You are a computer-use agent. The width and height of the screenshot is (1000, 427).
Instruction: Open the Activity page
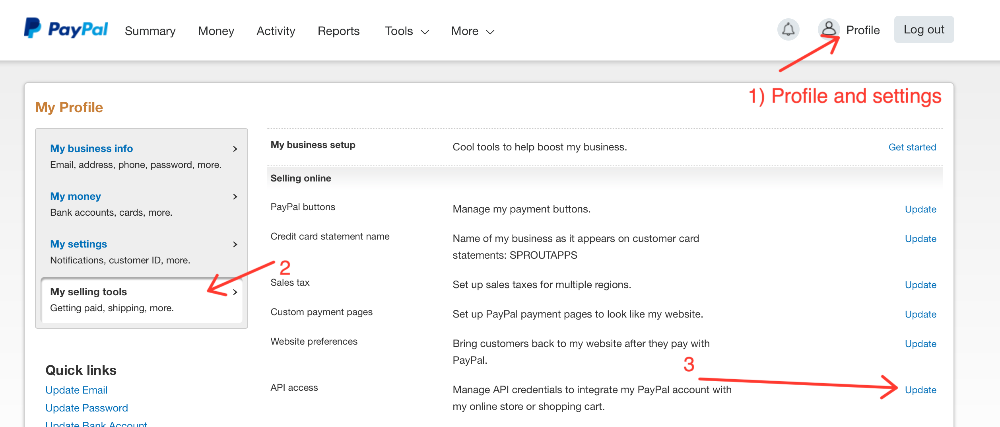point(276,31)
